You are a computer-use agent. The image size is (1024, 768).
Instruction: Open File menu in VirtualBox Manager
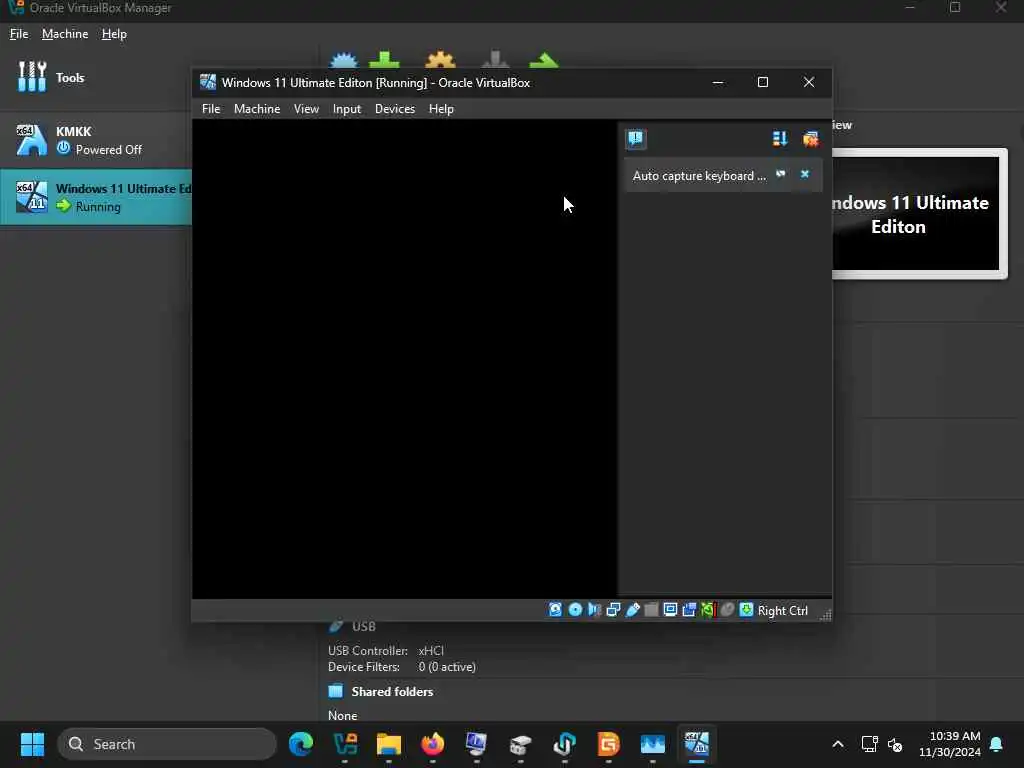19,34
